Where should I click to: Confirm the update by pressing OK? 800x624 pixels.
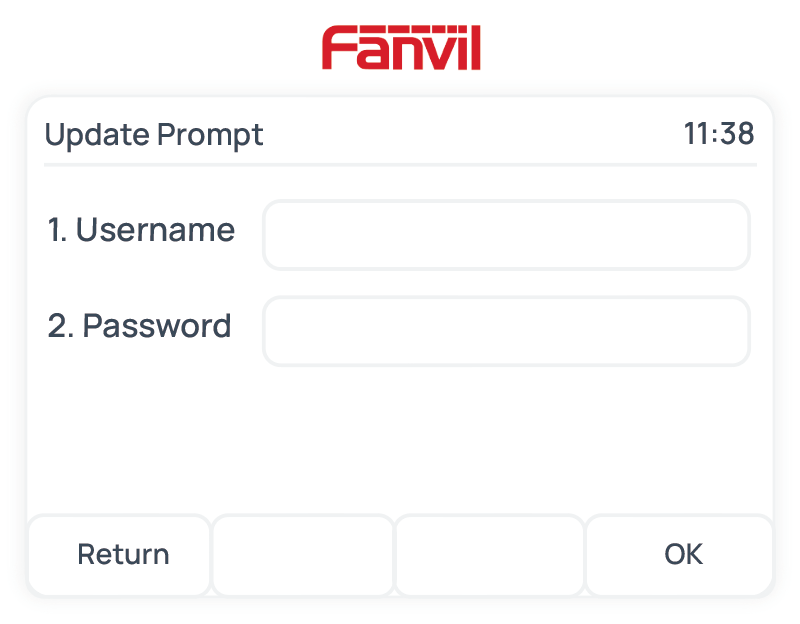pyautogui.click(x=682, y=554)
